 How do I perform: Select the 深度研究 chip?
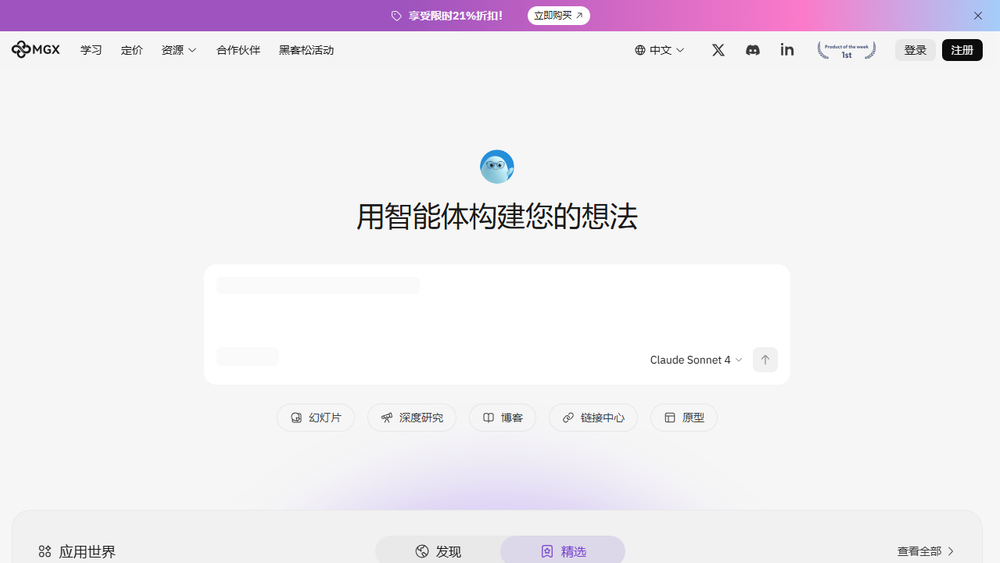(412, 418)
